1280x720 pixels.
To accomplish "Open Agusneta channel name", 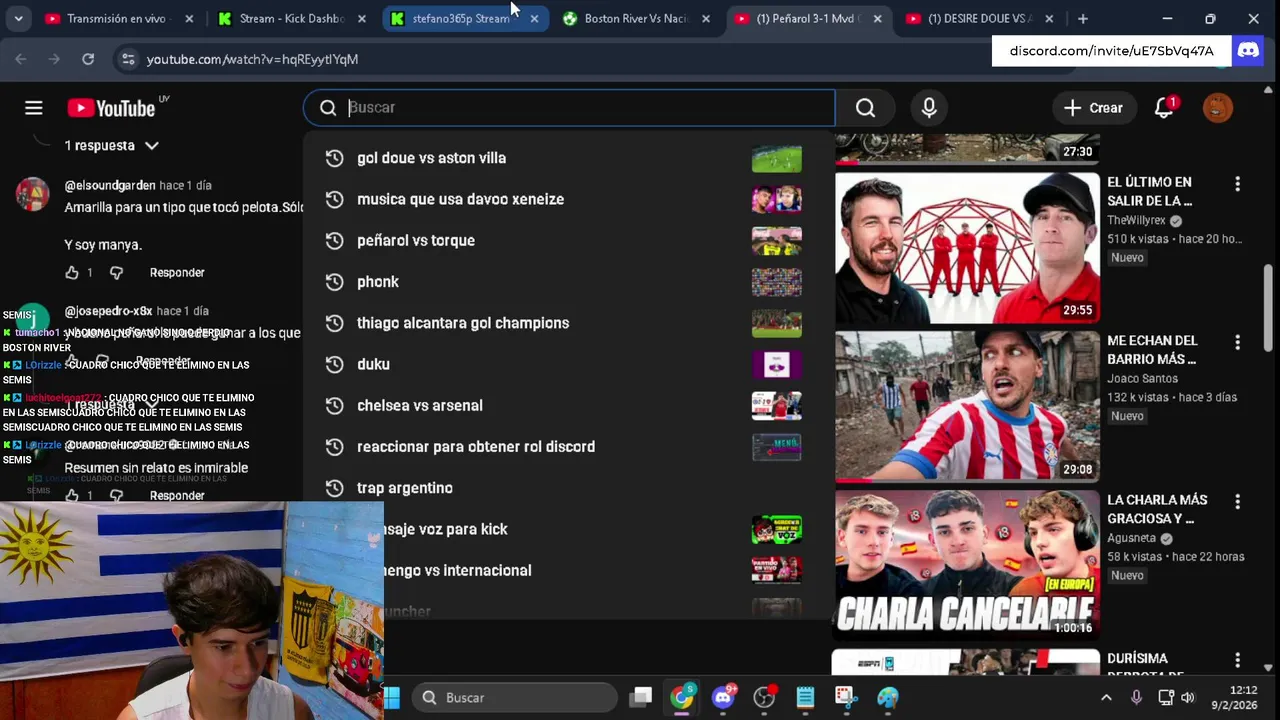I will coord(1132,538).
